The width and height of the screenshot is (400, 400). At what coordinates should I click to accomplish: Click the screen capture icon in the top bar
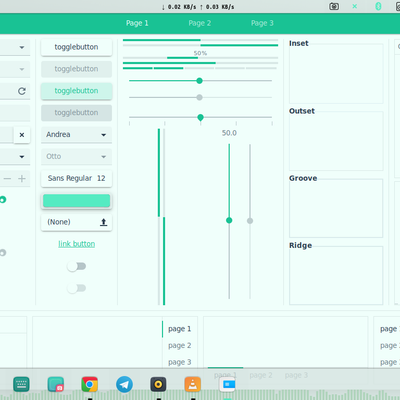tap(334, 6)
